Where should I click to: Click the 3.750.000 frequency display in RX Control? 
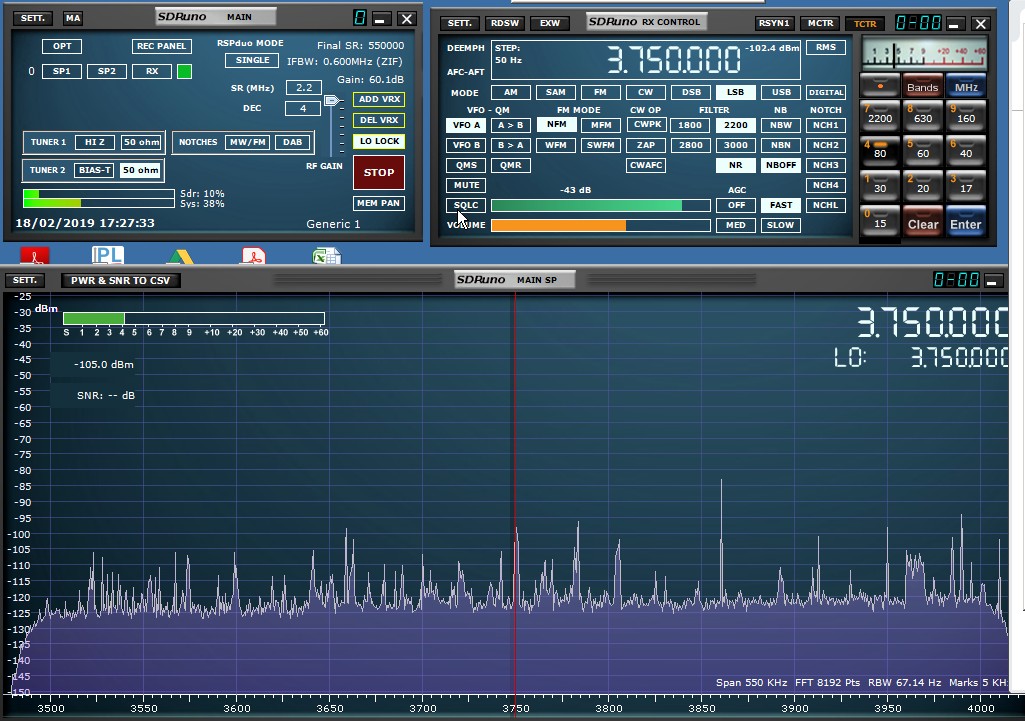674,59
